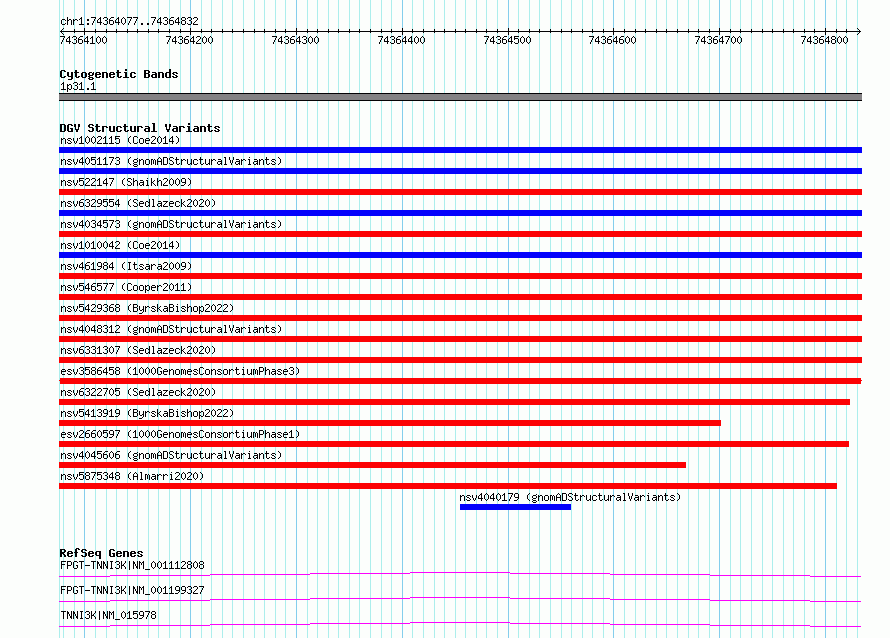Select the red bar below nsv546577
The image size is (890, 638).
click(460, 297)
